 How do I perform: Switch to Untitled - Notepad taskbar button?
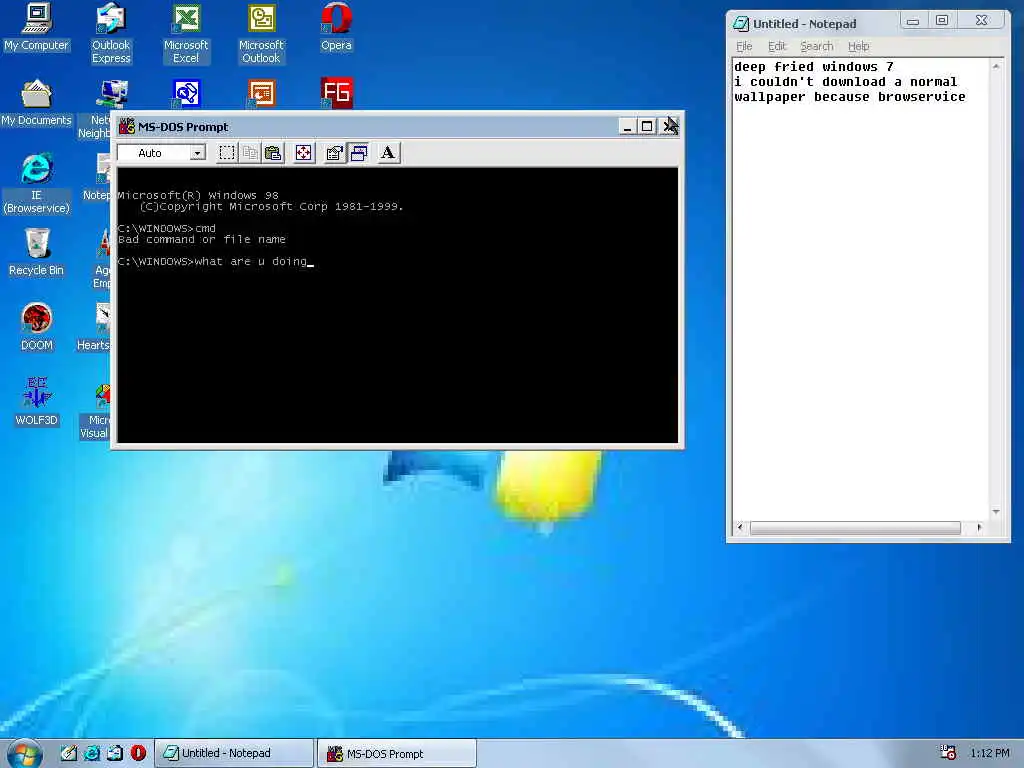[234, 753]
